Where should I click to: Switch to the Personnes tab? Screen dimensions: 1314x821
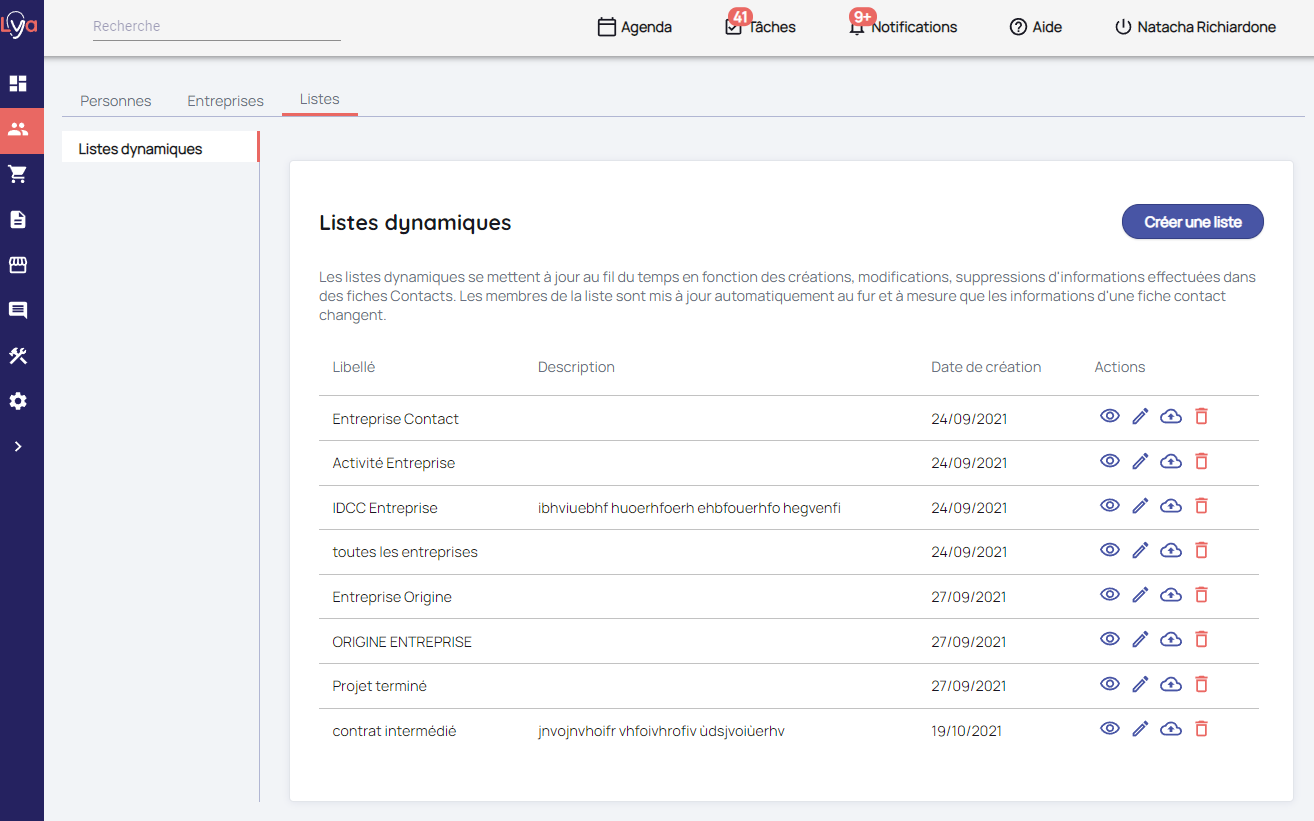pyautogui.click(x=116, y=101)
